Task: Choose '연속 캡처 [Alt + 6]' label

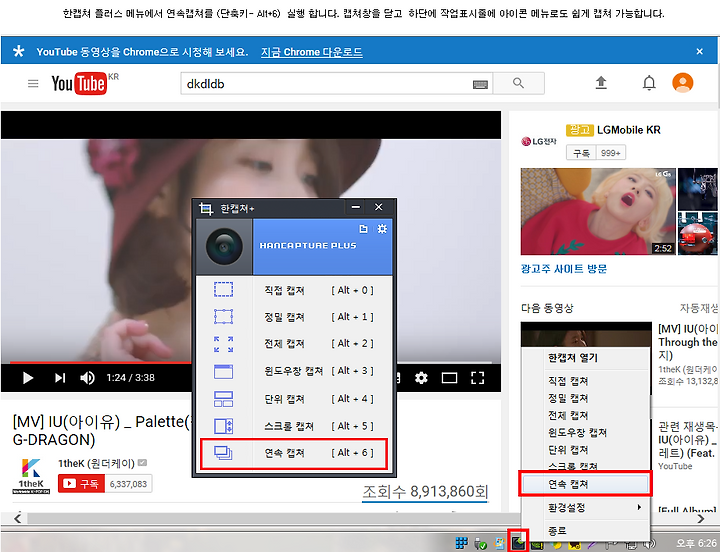Action: coord(319,453)
